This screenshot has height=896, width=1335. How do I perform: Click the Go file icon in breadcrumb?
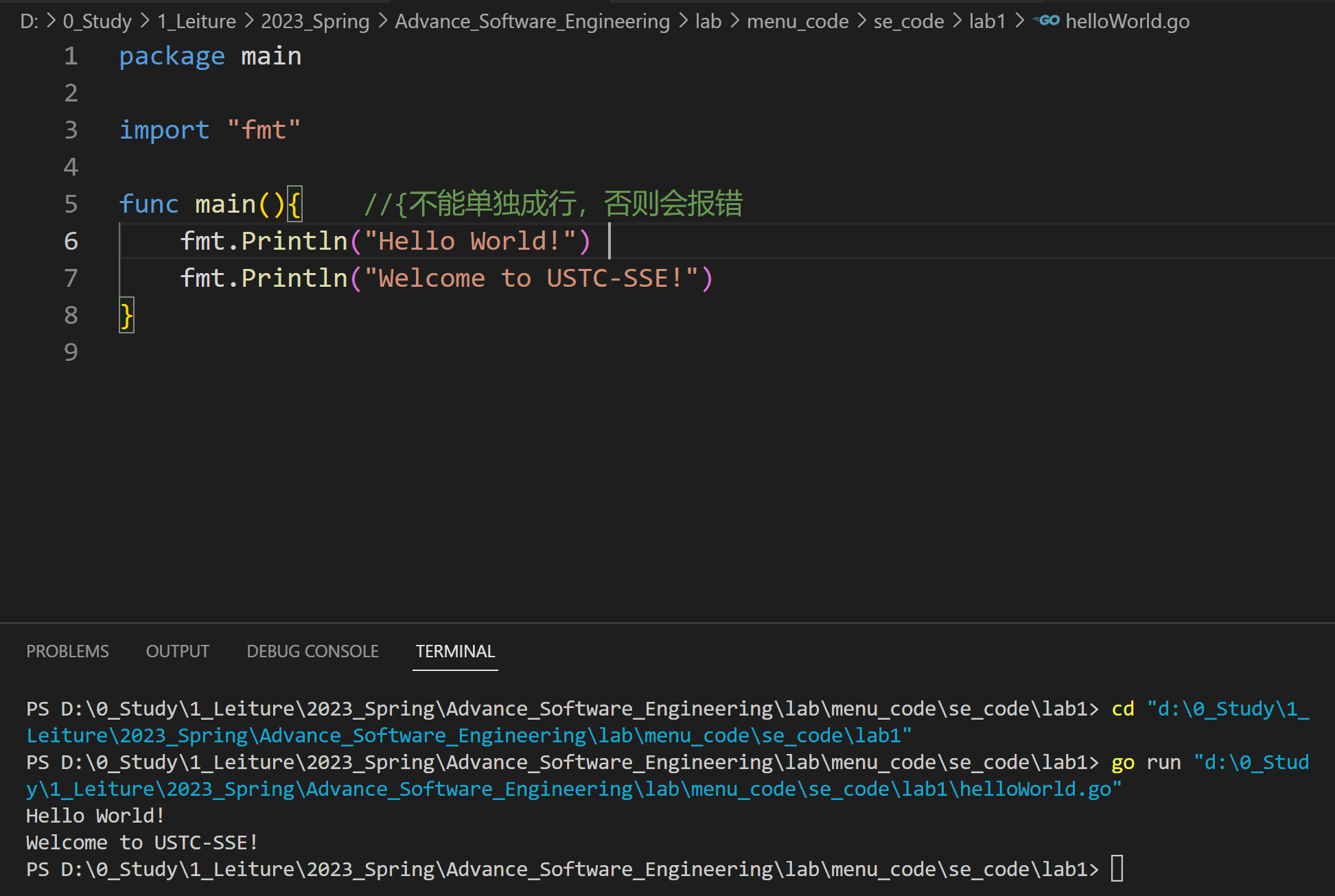[1047, 21]
